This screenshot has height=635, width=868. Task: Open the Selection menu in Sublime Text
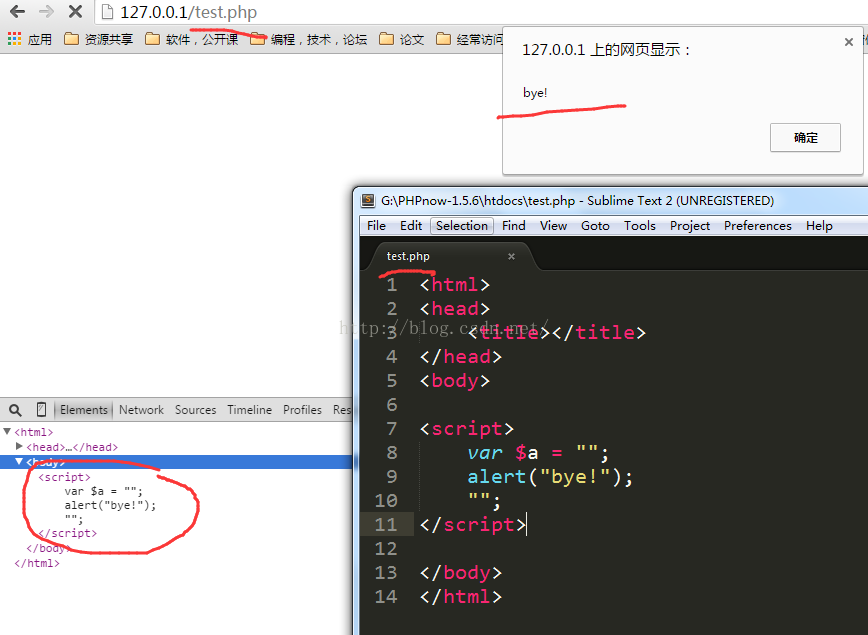pyautogui.click(x=462, y=226)
